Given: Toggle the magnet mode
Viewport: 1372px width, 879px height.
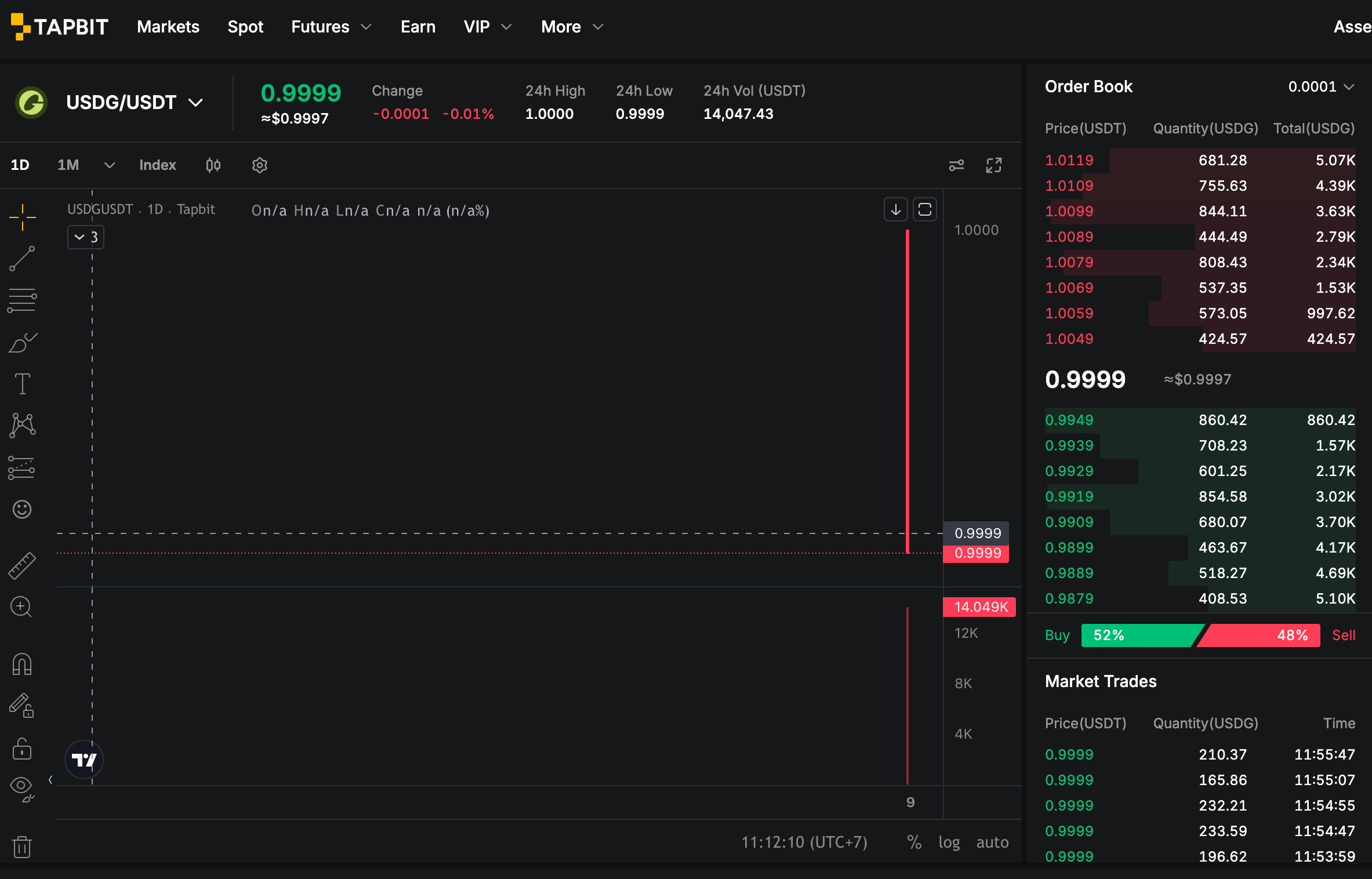Looking at the screenshot, I should click(x=23, y=664).
